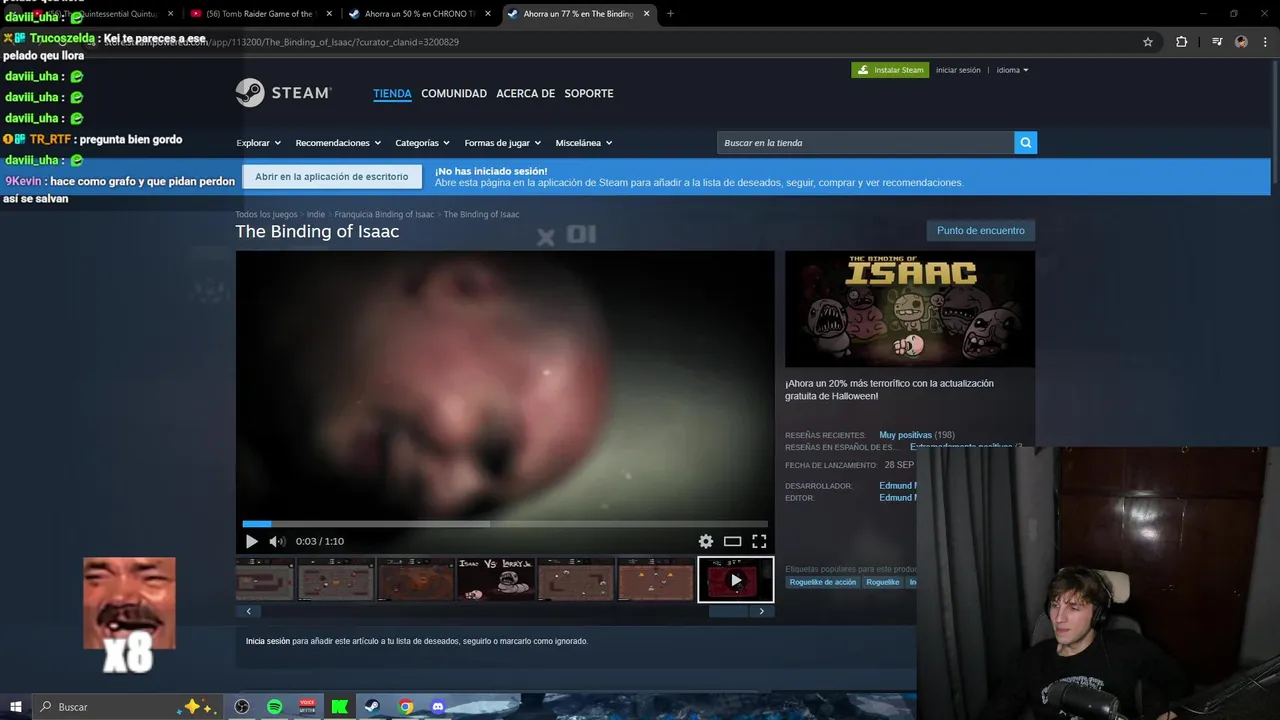The width and height of the screenshot is (1280, 720).
Task: Expand the Explorar dropdown
Action: pos(258,143)
